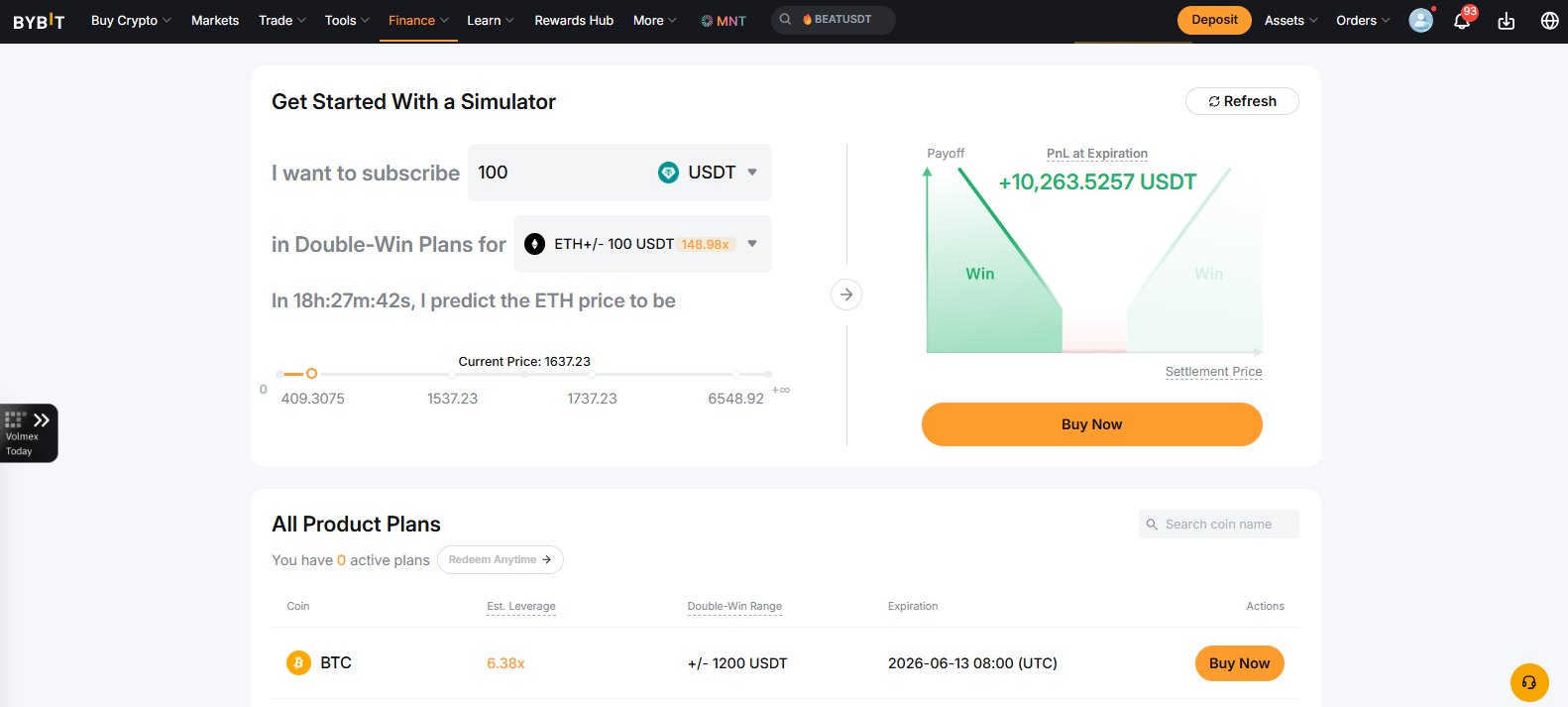1568x707 pixels.
Task: Click the slider point at 1737.23
Action: 592,375
